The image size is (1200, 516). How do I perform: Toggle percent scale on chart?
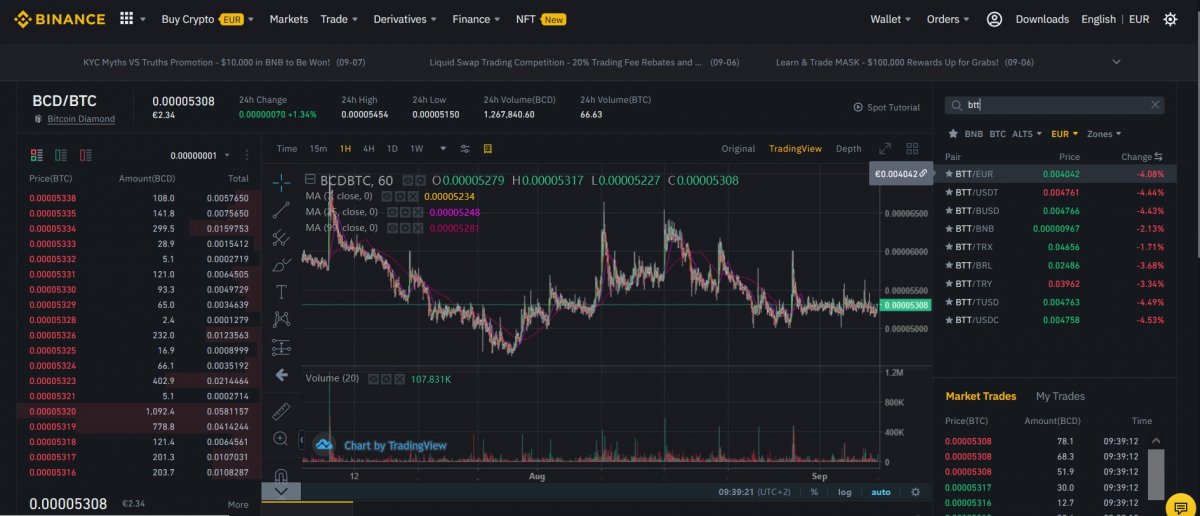[814, 492]
